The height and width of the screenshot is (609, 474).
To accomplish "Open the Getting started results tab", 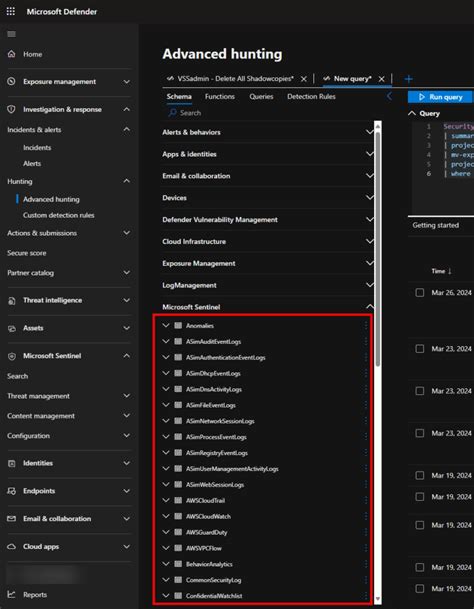I will (x=436, y=225).
